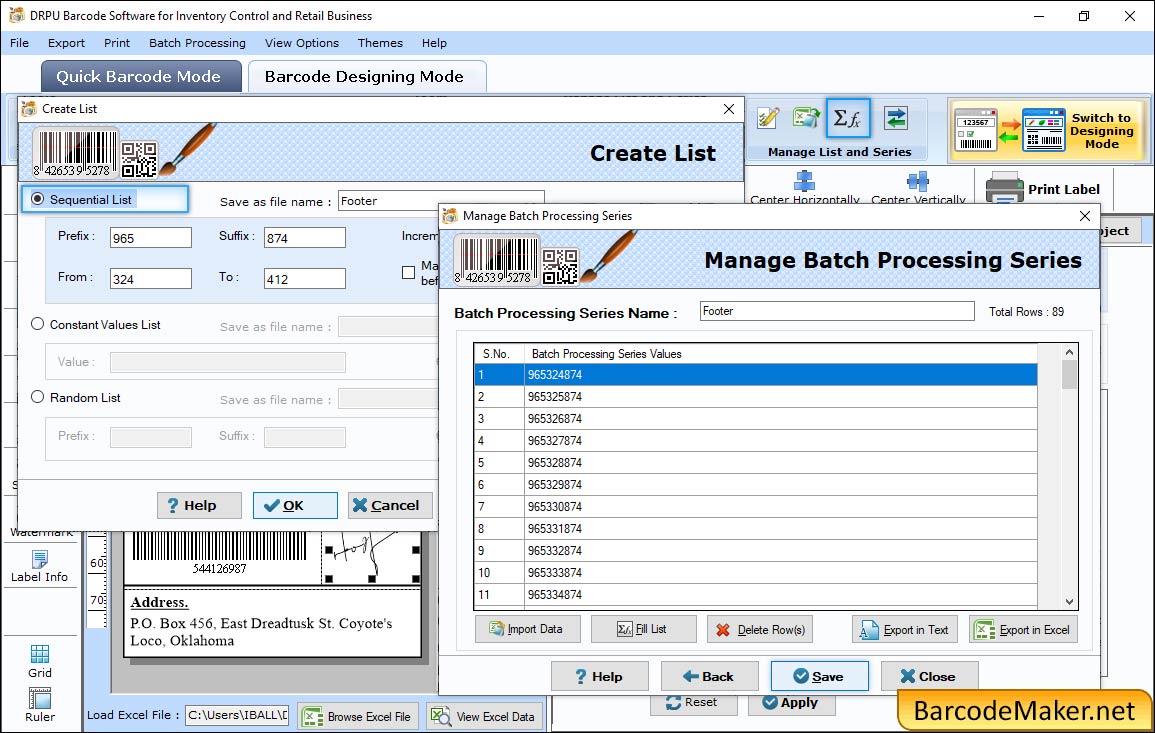This screenshot has width=1155, height=733.
Task: Click the Fill List button
Action: 643,629
